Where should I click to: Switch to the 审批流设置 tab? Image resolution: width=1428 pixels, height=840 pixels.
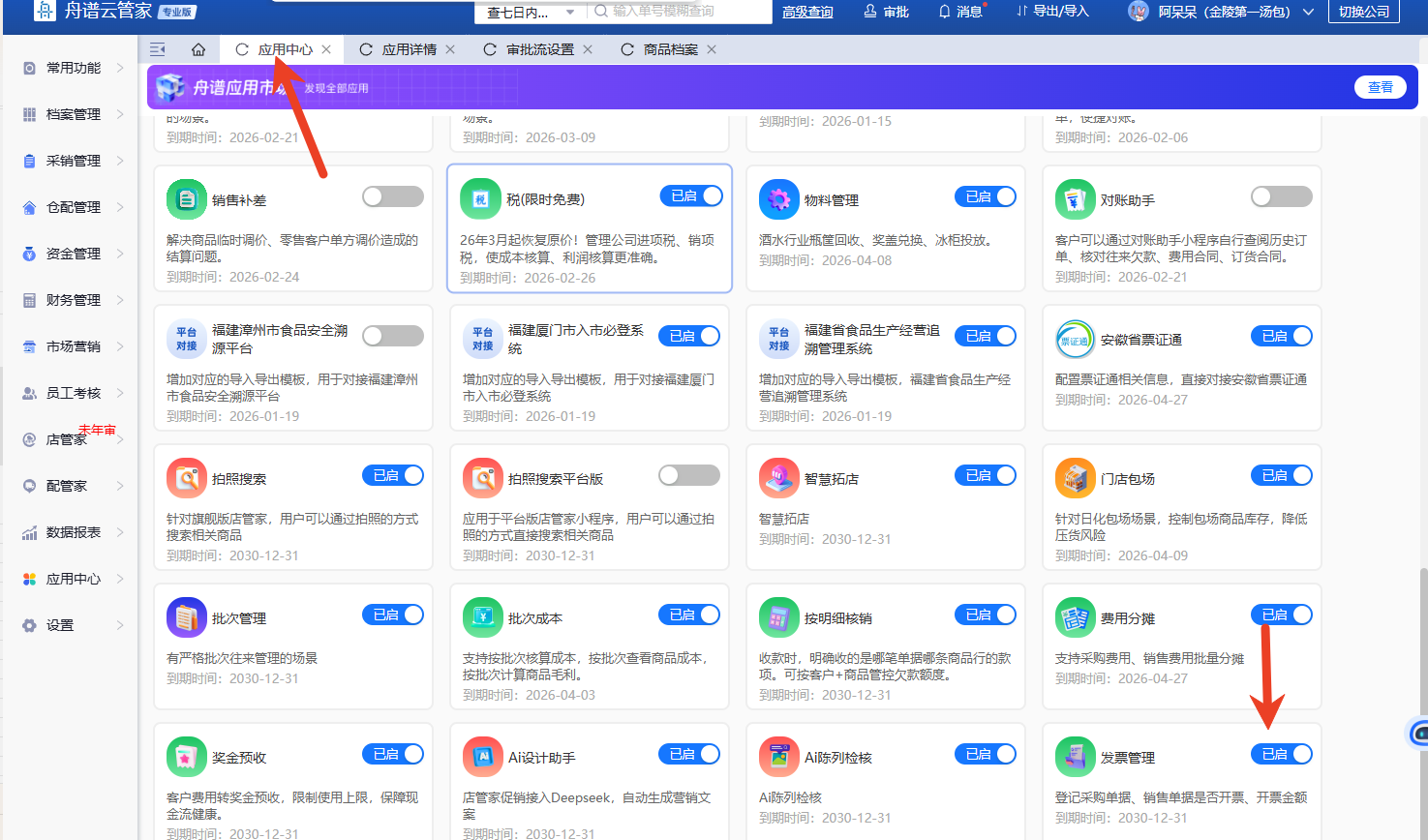pyautogui.click(x=539, y=49)
